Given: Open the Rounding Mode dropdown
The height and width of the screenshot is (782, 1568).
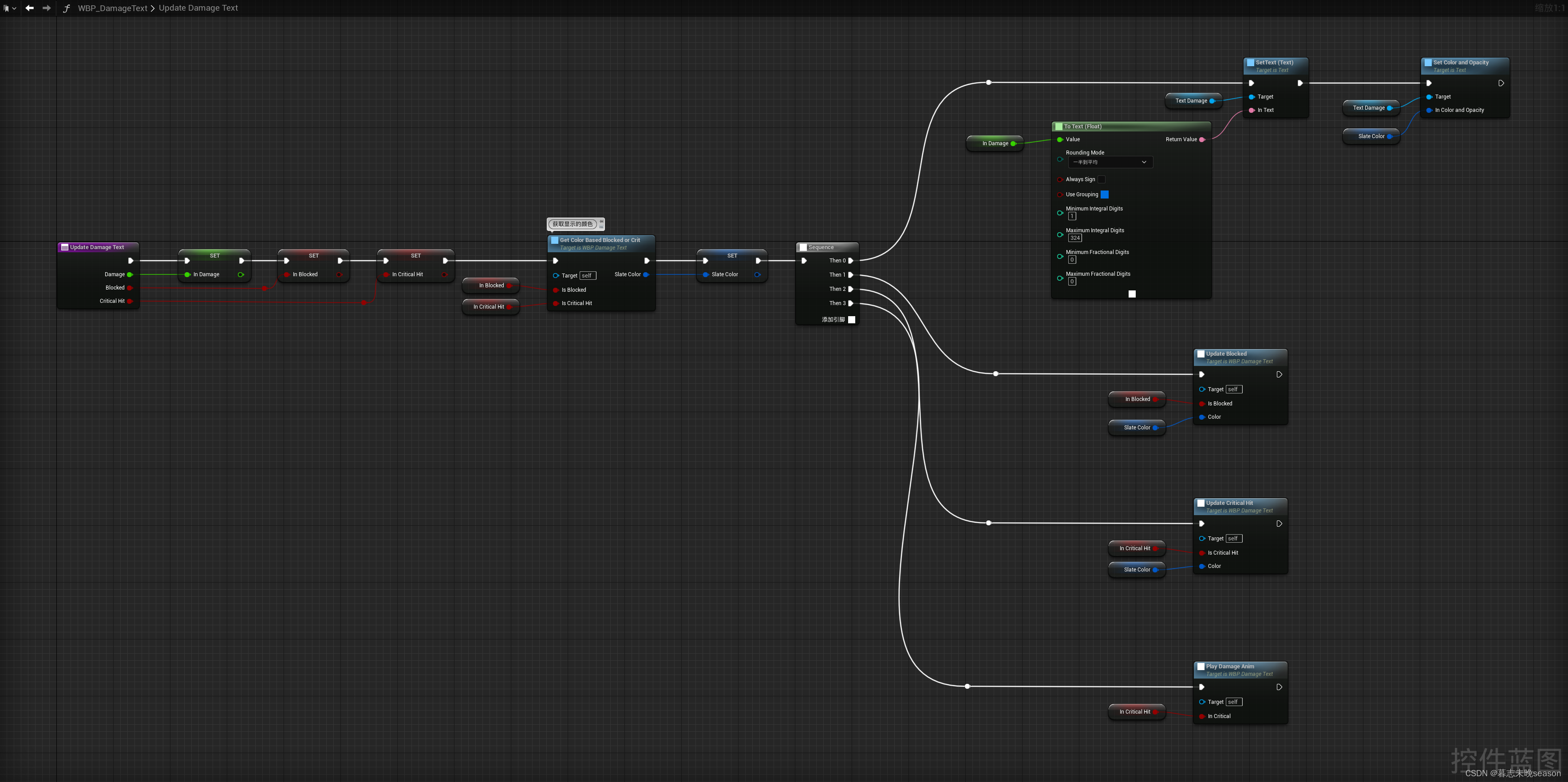Looking at the screenshot, I should [x=1110, y=162].
